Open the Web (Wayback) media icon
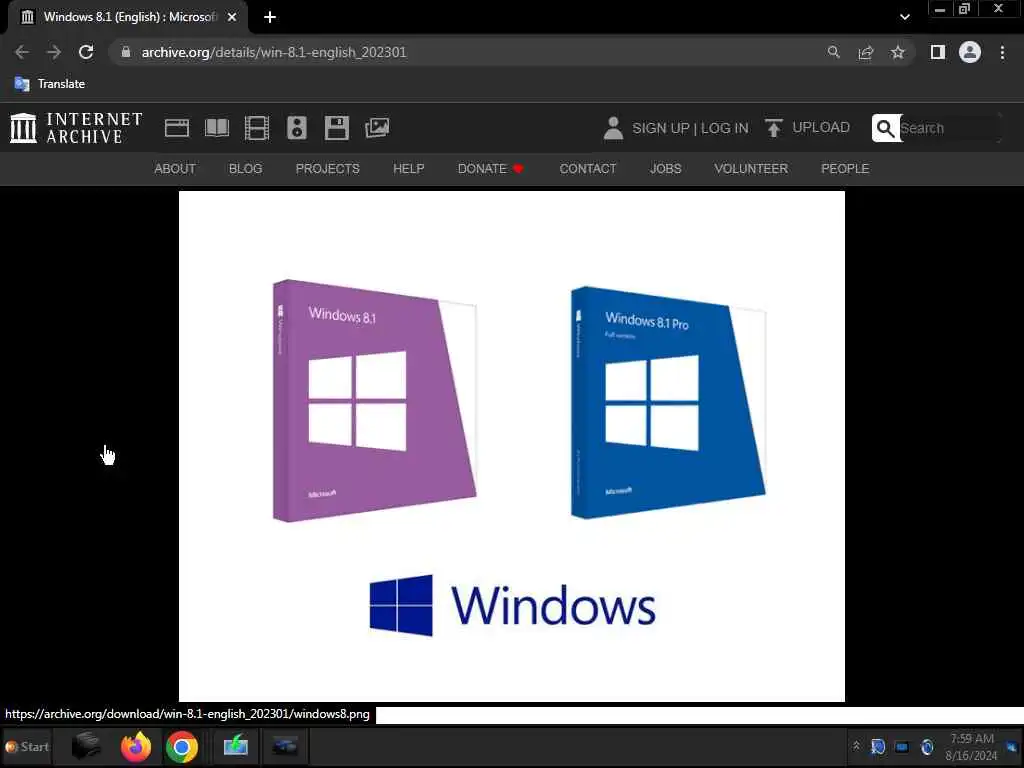Viewport: 1024px width, 768px height. (x=177, y=128)
